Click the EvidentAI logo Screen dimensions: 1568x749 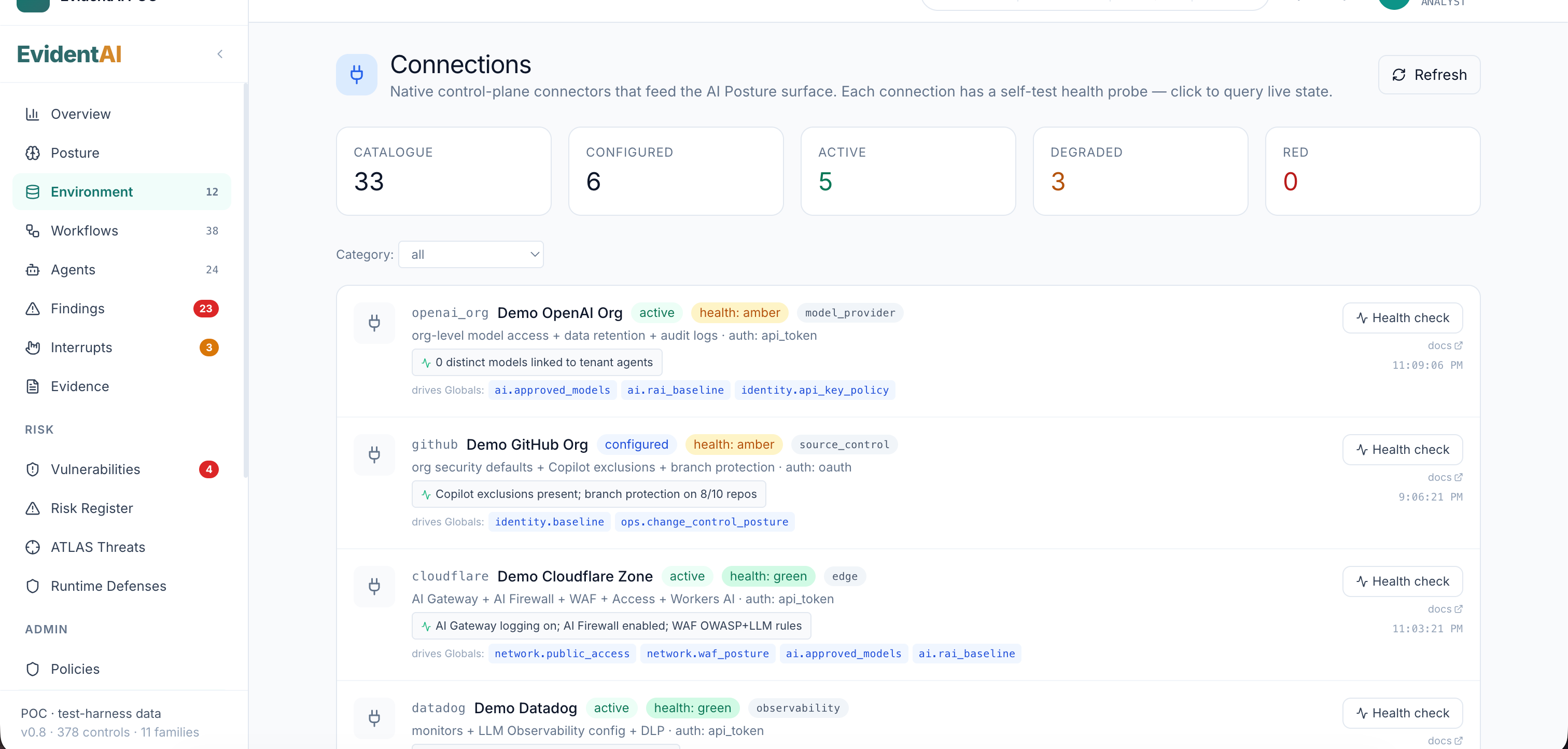[69, 54]
